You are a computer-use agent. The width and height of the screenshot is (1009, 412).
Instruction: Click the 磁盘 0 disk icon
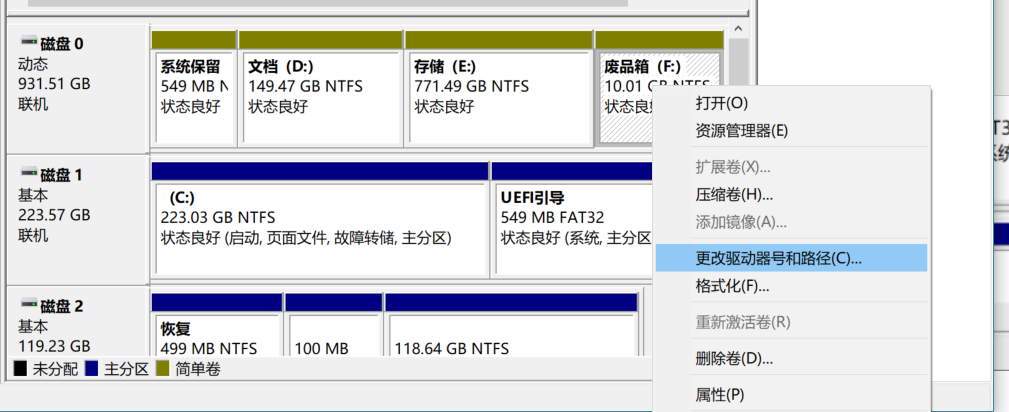27,43
